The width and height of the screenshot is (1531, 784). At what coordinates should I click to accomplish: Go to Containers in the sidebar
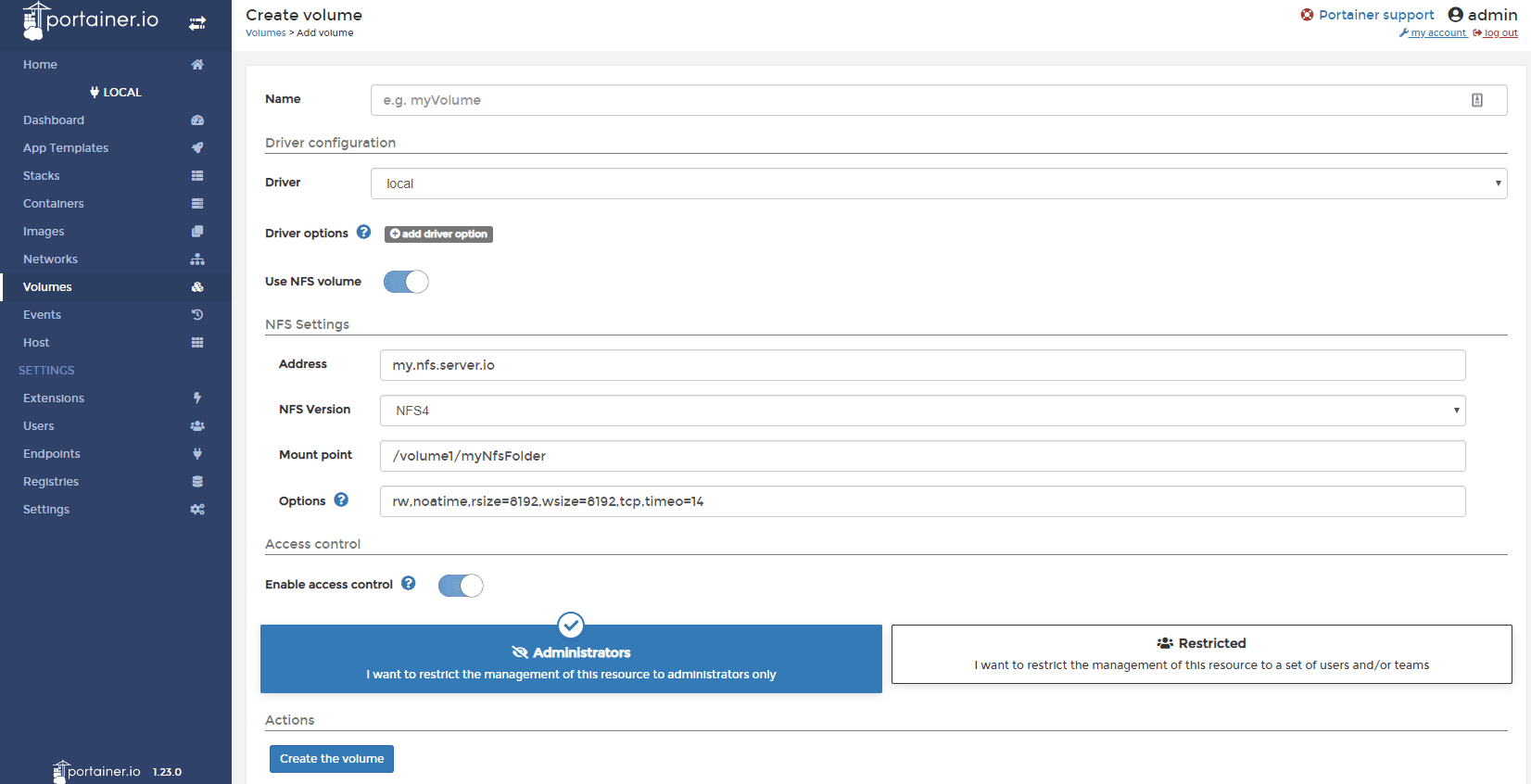coord(54,204)
